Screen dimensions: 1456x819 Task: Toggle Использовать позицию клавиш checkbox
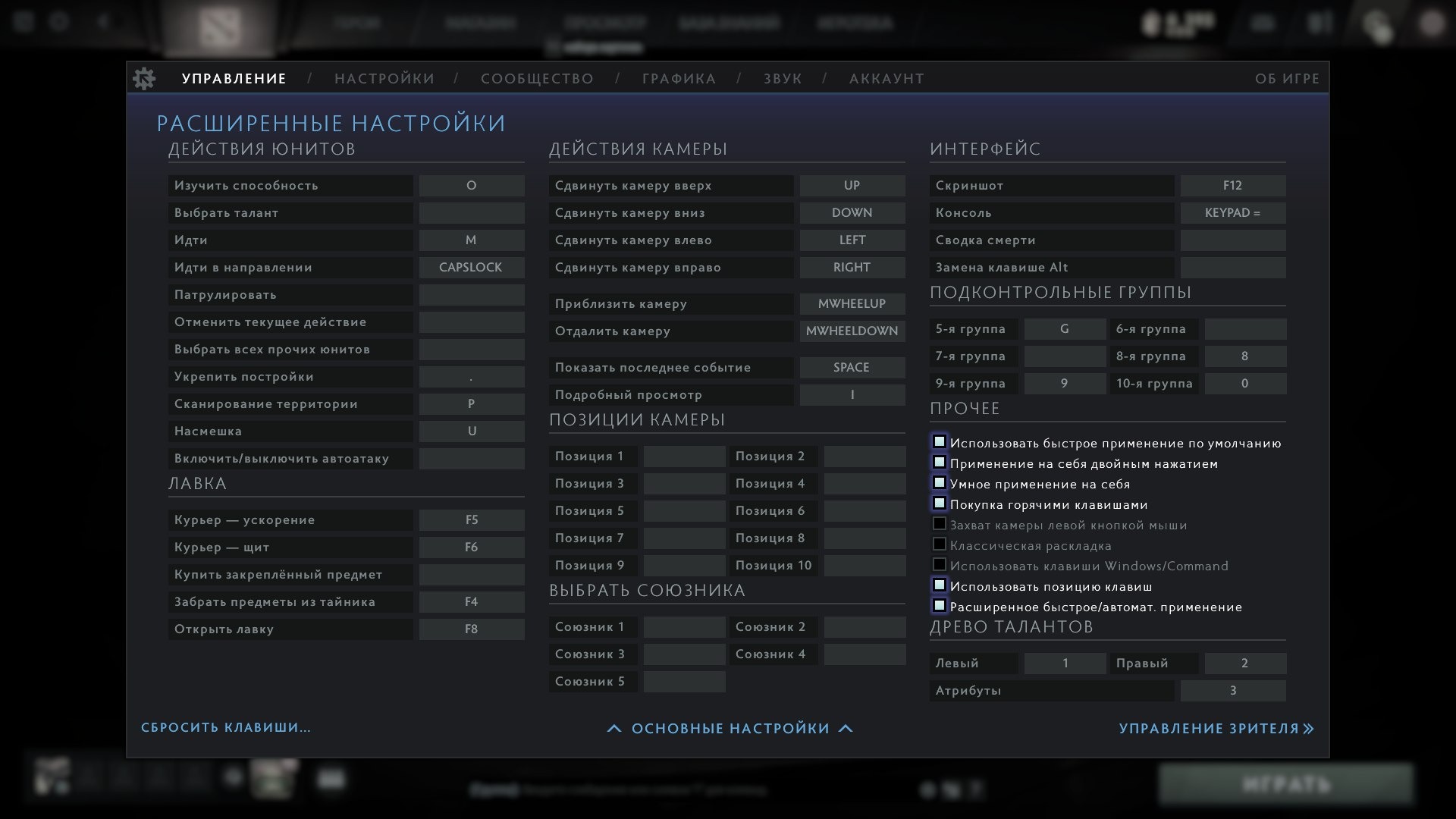click(x=939, y=585)
